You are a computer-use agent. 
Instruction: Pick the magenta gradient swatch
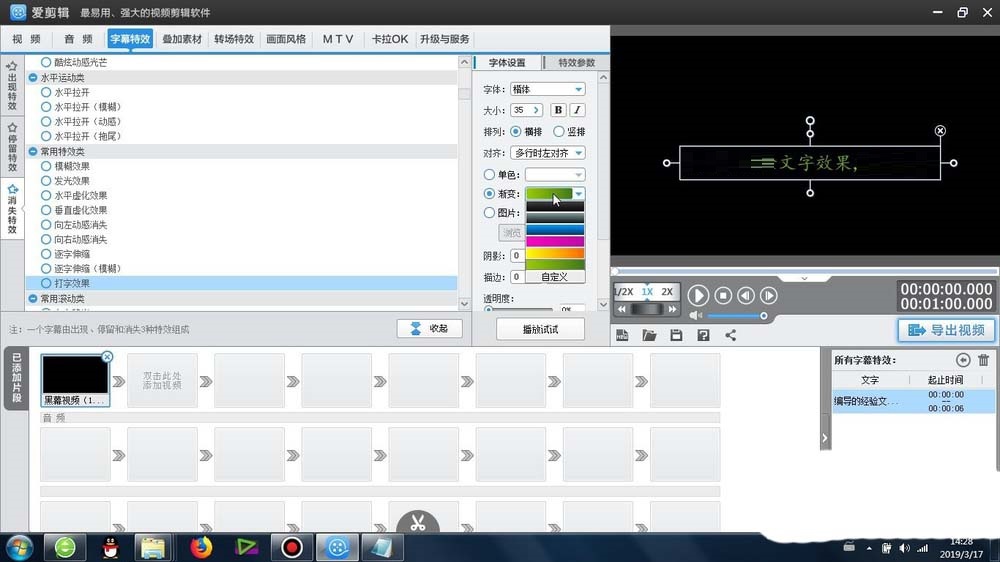point(555,241)
